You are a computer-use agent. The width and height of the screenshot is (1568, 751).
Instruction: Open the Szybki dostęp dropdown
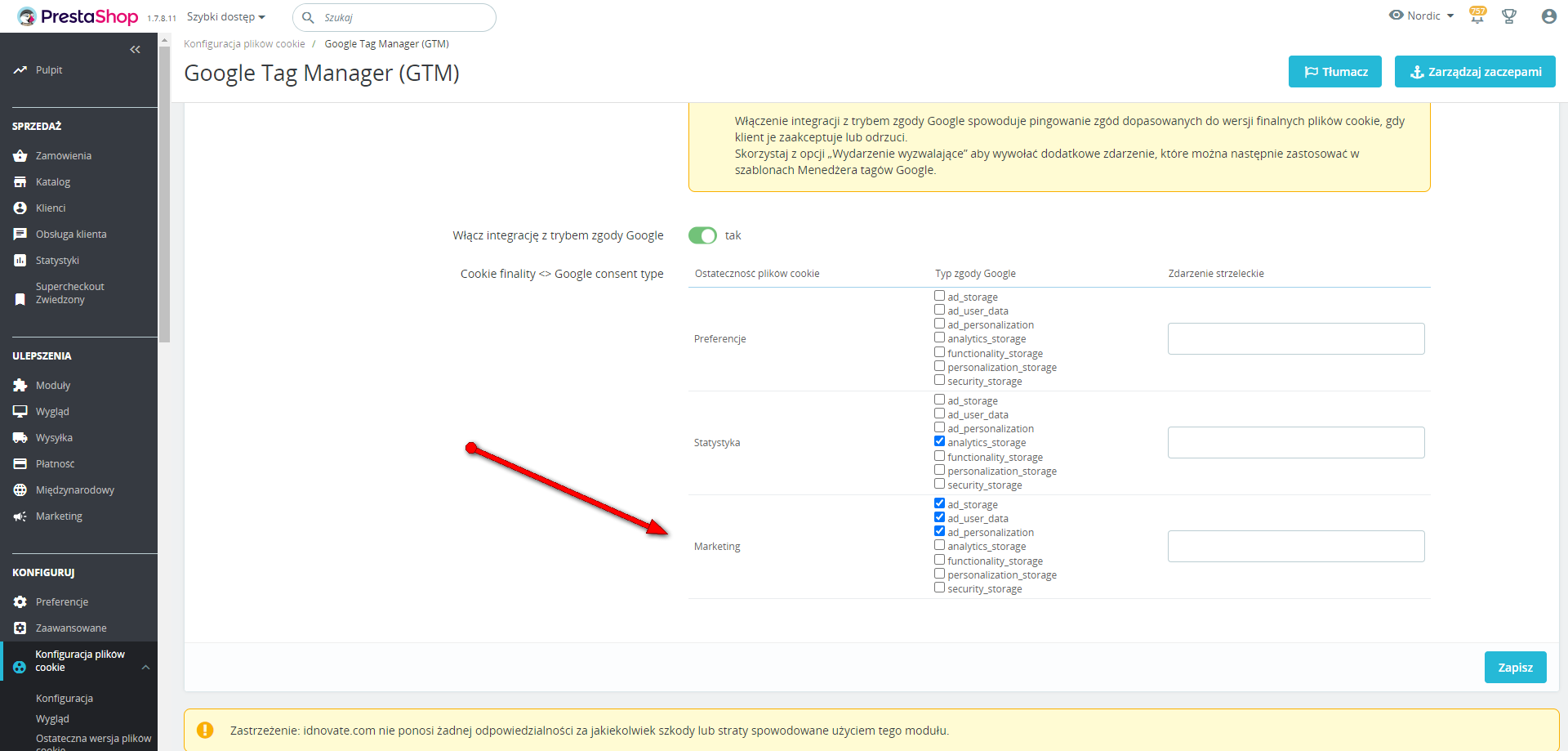(226, 17)
